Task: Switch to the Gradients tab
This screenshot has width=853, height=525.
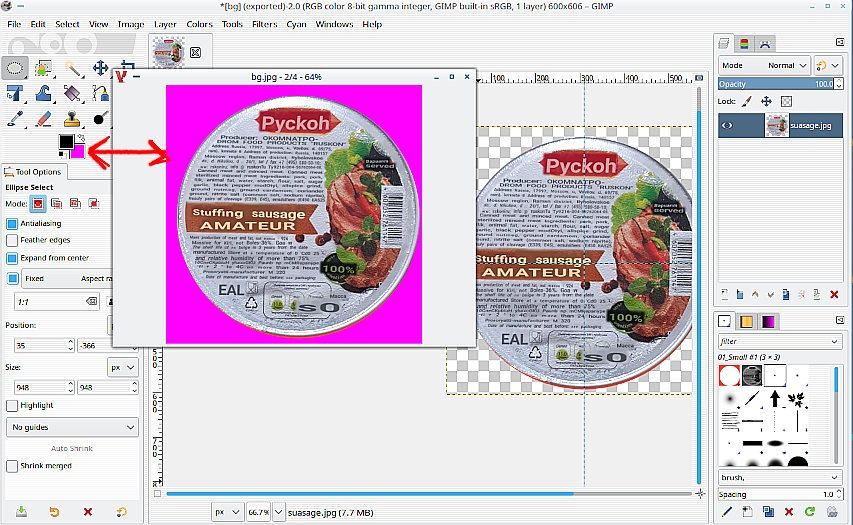Action: [768, 322]
